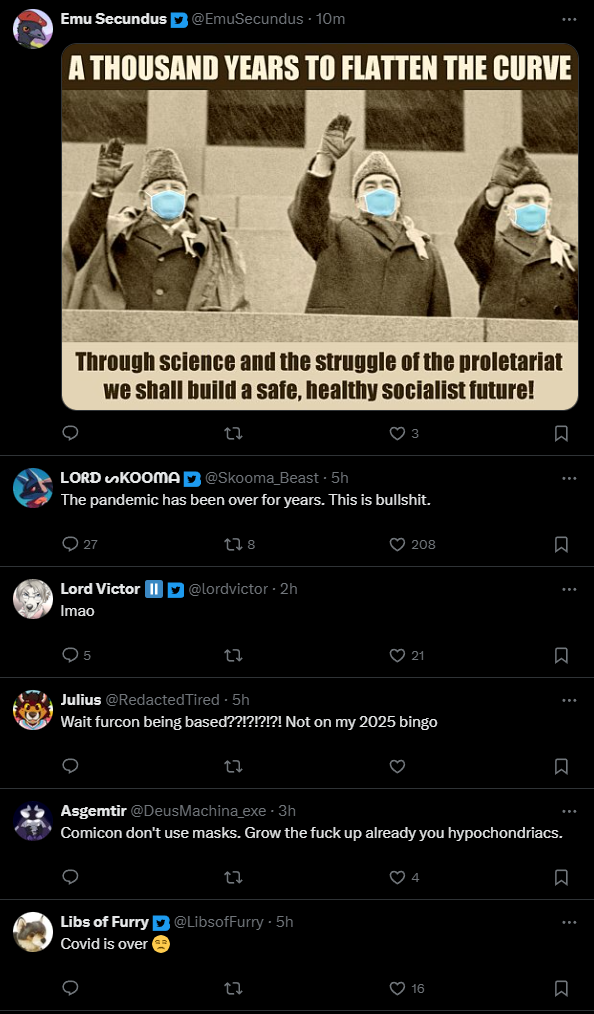
Task: Open Lord Victor's avatar picture
Action: pos(32,599)
